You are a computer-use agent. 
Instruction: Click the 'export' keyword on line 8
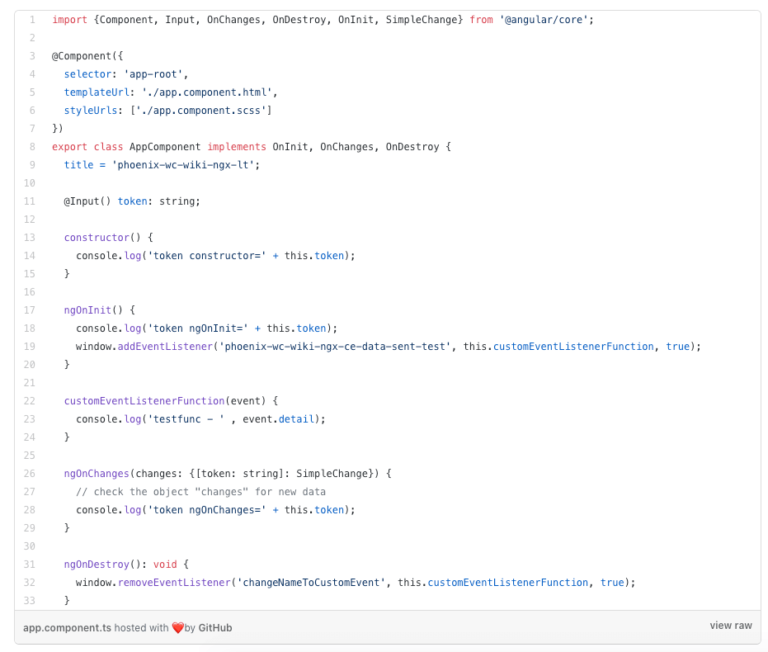pyautogui.click(x=70, y=146)
